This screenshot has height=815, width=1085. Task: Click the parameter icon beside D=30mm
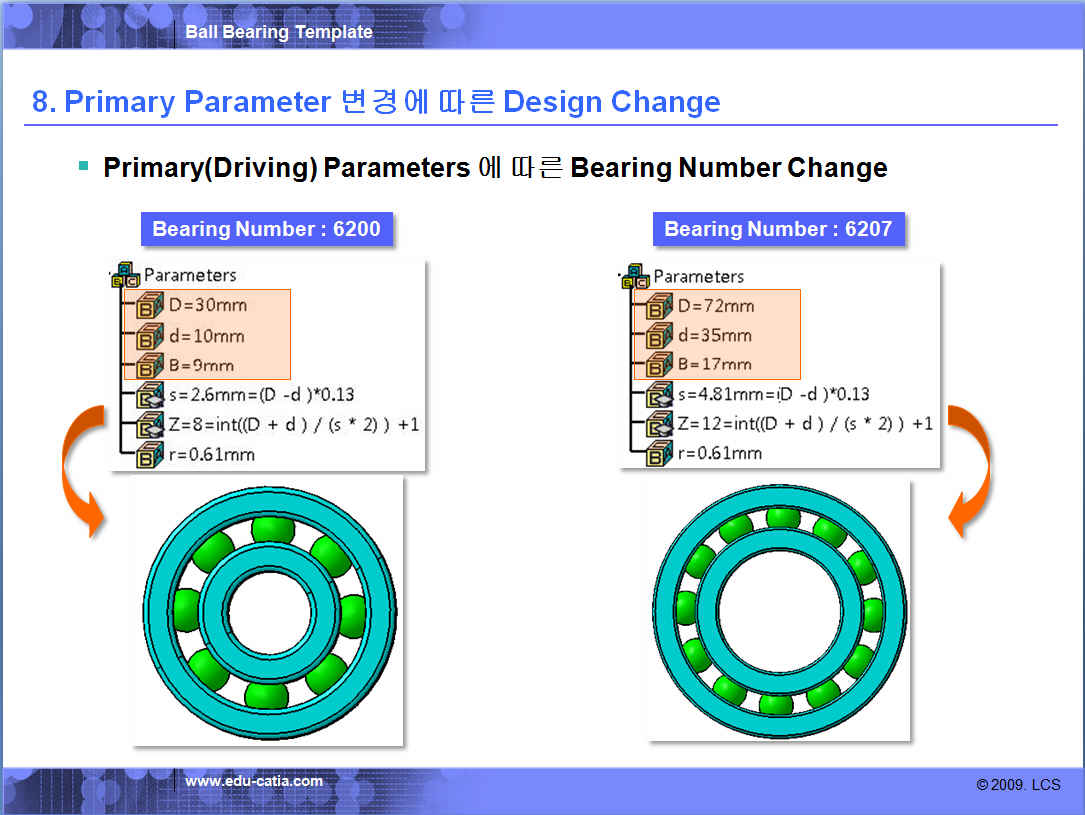(150, 305)
